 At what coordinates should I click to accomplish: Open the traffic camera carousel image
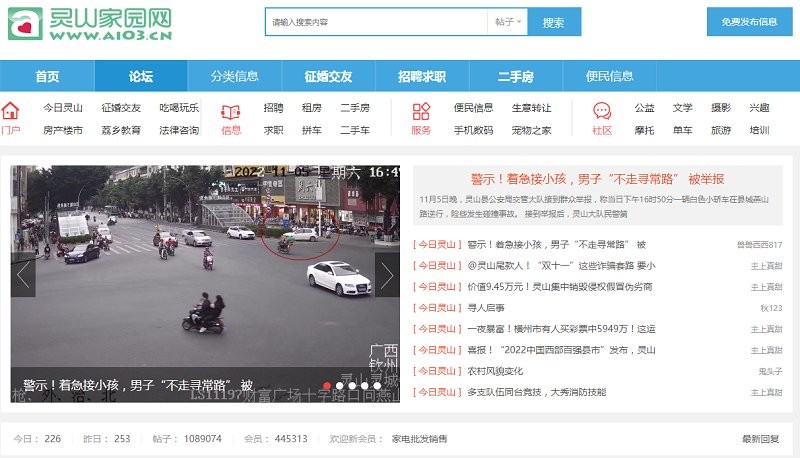pyautogui.click(x=205, y=283)
